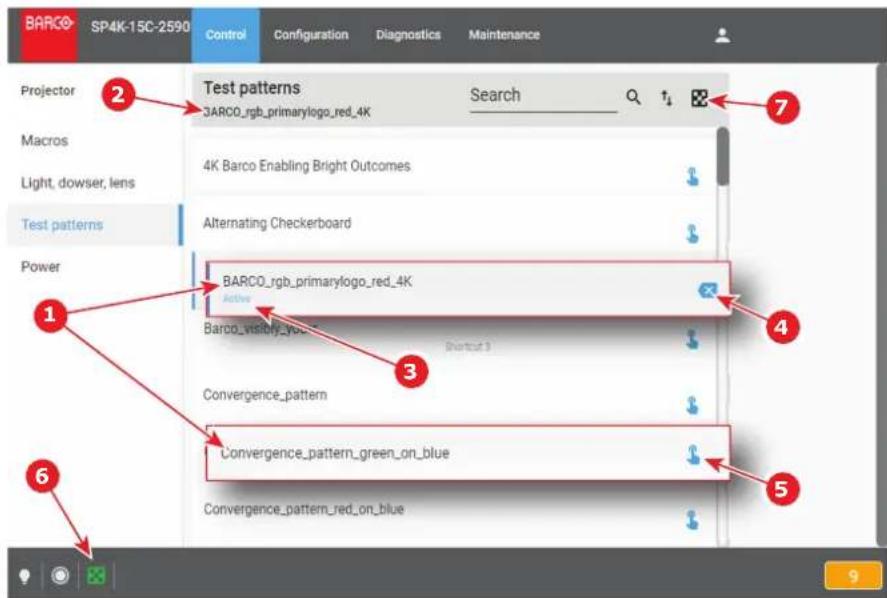Select 4K Barco Enabling Bright Outcomes row
The height and width of the screenshot is (598, 887).
point(453,166)
